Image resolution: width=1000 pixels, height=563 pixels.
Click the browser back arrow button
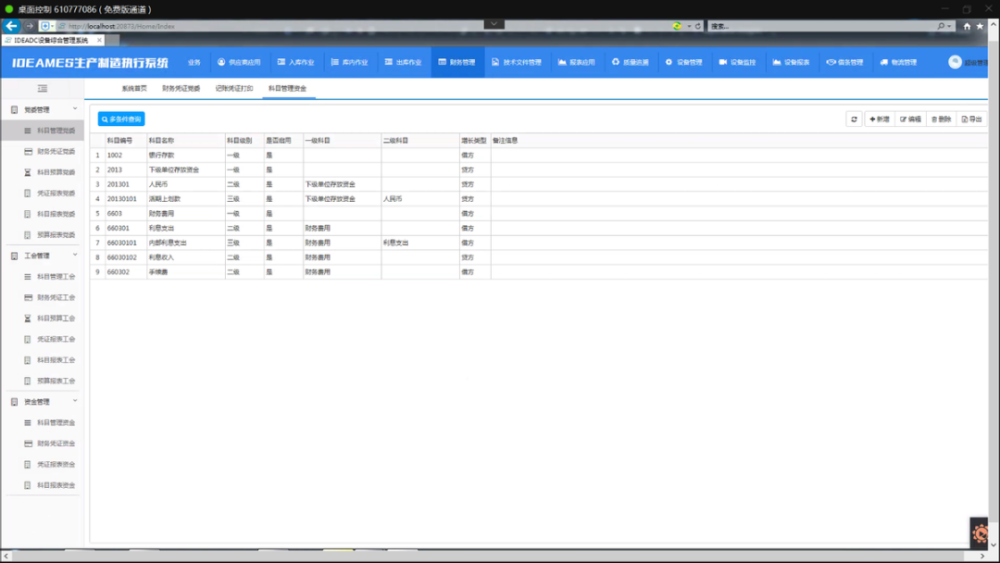pos(11,26)
